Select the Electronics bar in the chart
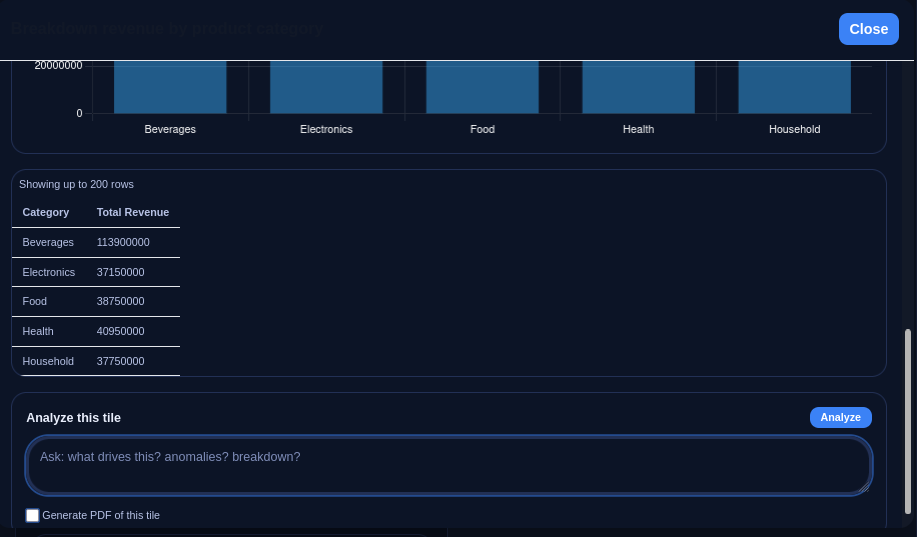This screenshot has height=537, width=917. pyautogui.click(x=326, y=87)
